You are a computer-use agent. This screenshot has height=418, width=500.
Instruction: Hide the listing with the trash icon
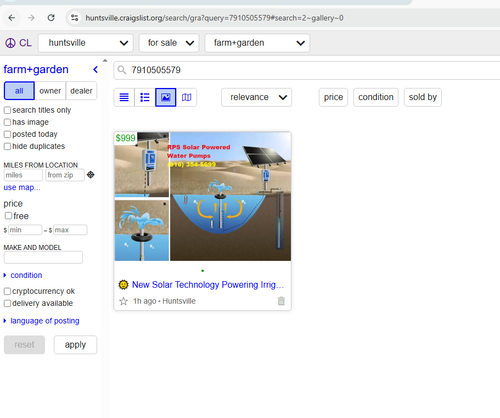coord(281,301)
